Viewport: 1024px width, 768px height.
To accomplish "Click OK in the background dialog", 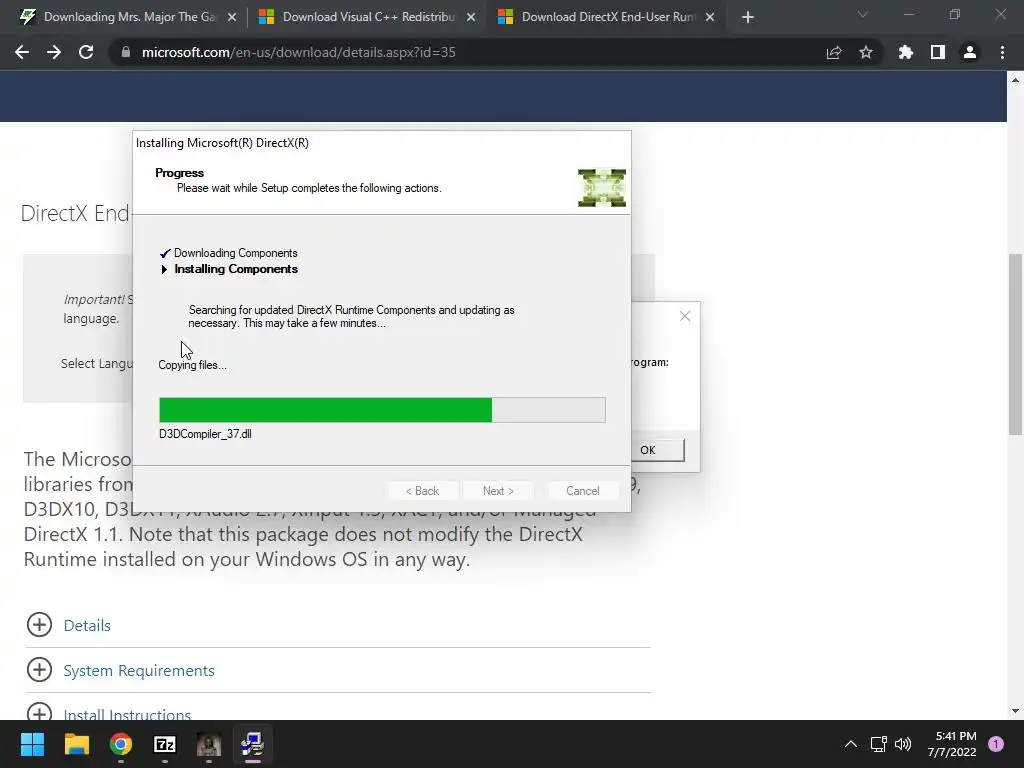I will coord(657,450).
